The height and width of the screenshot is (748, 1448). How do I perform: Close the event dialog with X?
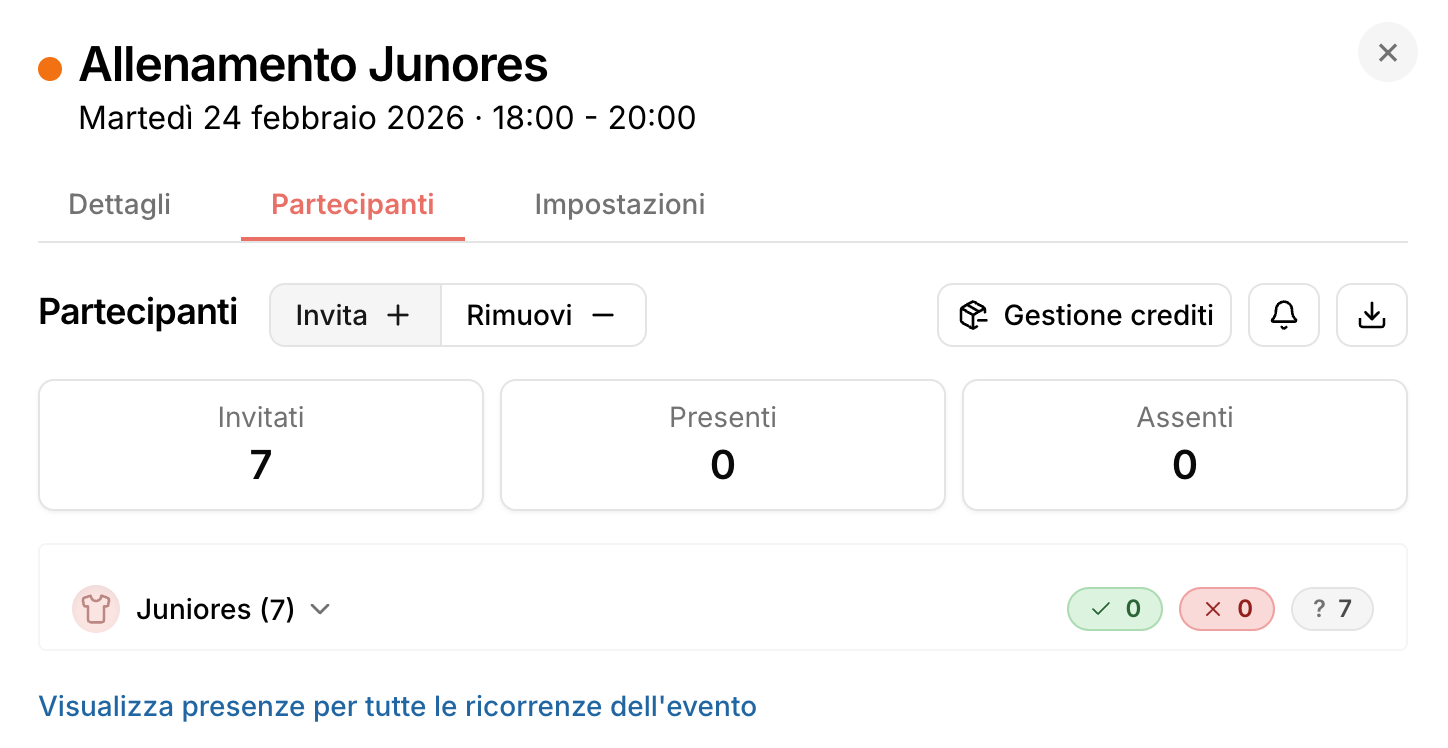(x=1387, y=53)
